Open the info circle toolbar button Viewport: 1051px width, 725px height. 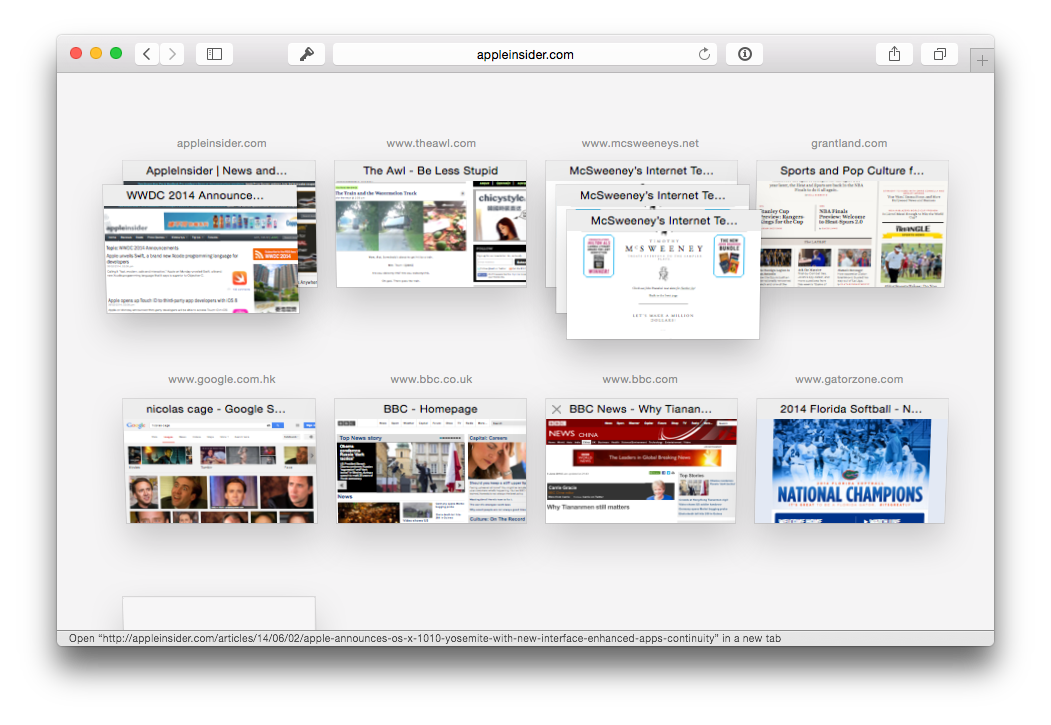(x=745, y=54)
